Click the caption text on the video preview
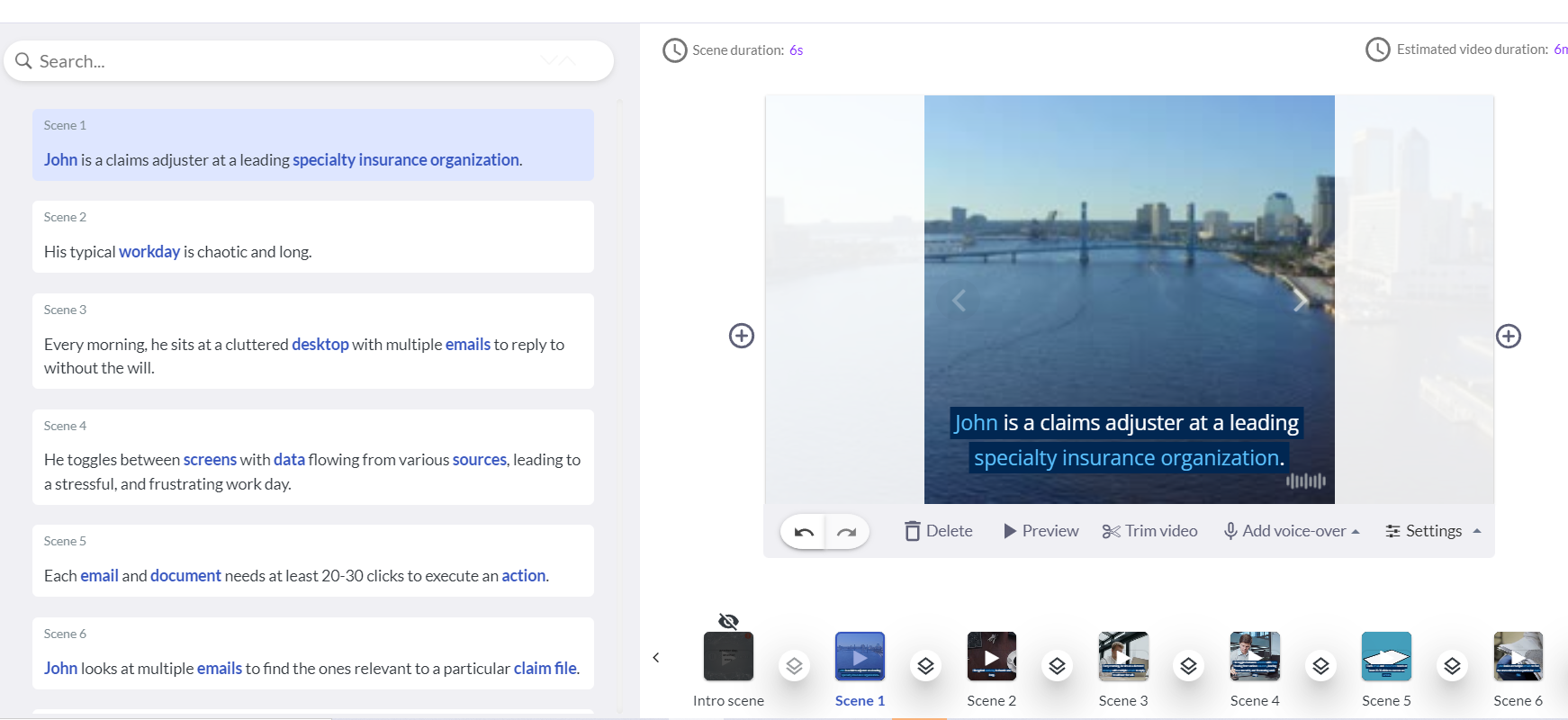The image size is (1568, 720). coord(1127,440)
